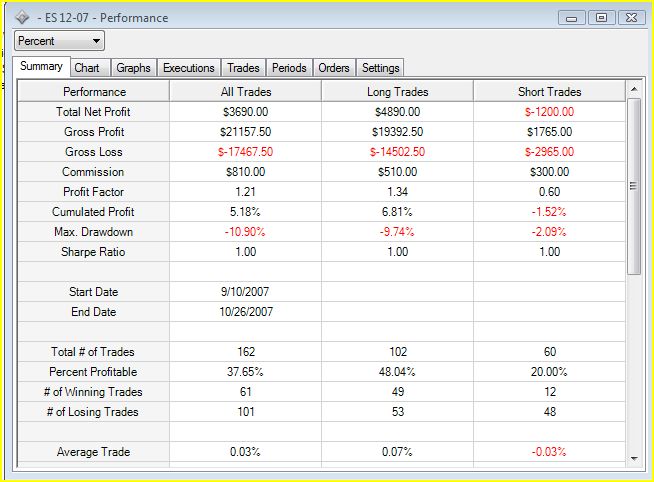Viewport: 654px width, 482px height.
Task: Click the $-17467.50 gross loss value
Action: tap(246, 152)
